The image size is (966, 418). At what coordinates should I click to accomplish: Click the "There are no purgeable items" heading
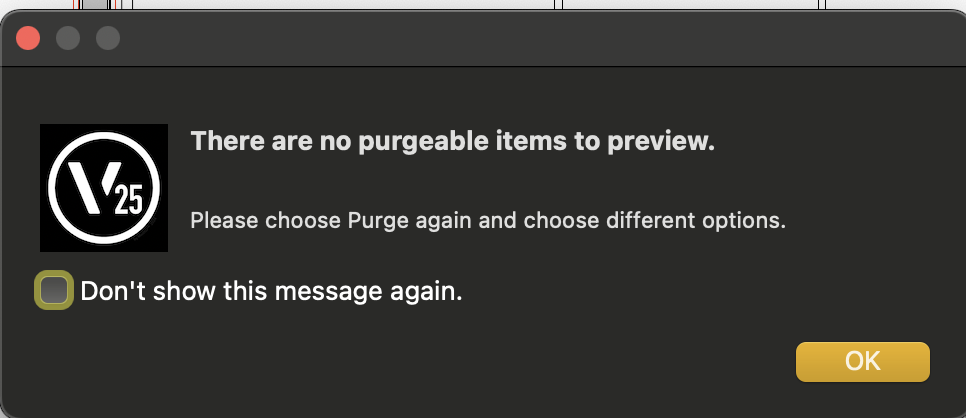click(452, 142)
